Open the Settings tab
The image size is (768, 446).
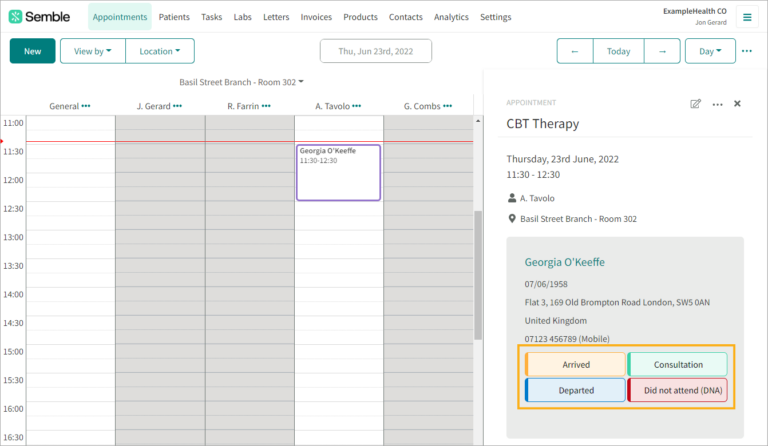coord(496,17)
